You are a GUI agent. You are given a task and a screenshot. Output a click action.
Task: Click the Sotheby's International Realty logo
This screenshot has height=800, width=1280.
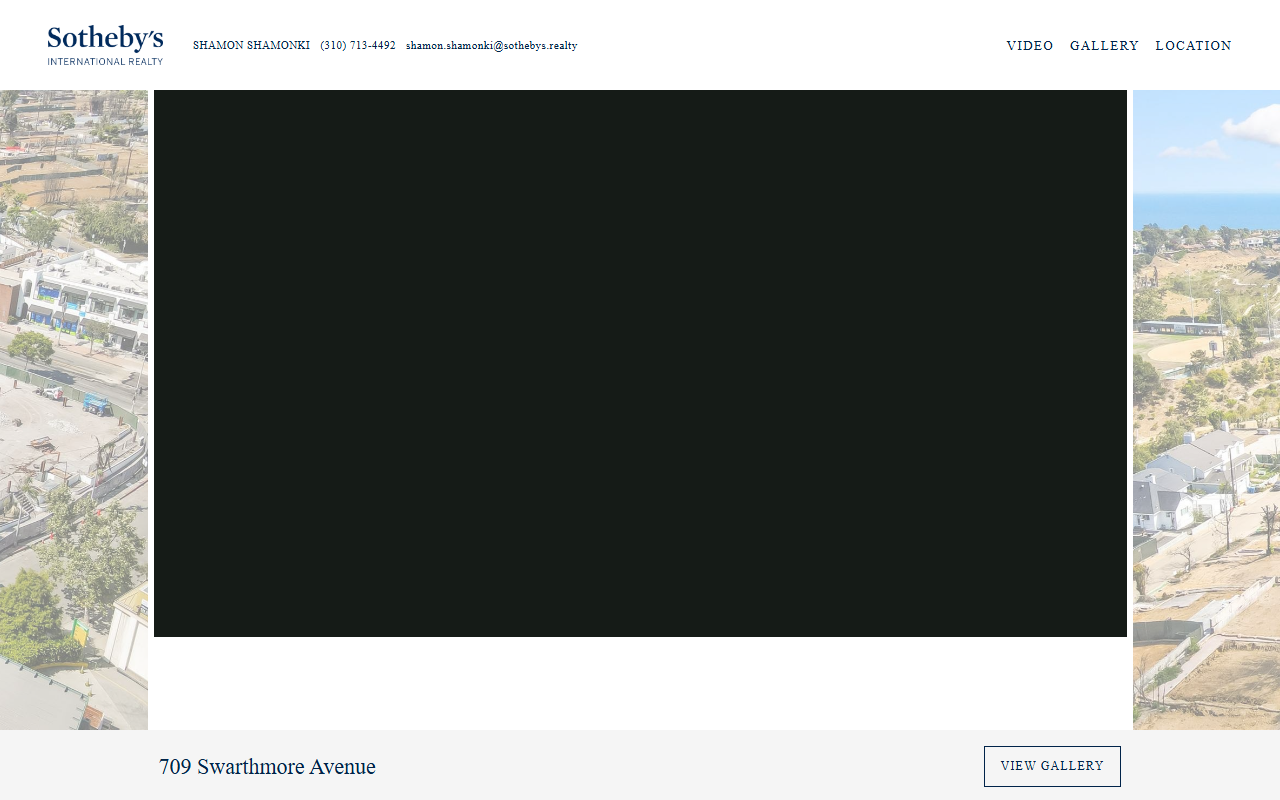[105, 46]
